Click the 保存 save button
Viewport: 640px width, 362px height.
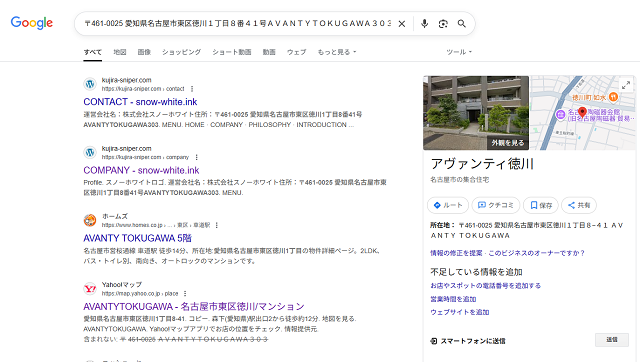coord(541,205)
